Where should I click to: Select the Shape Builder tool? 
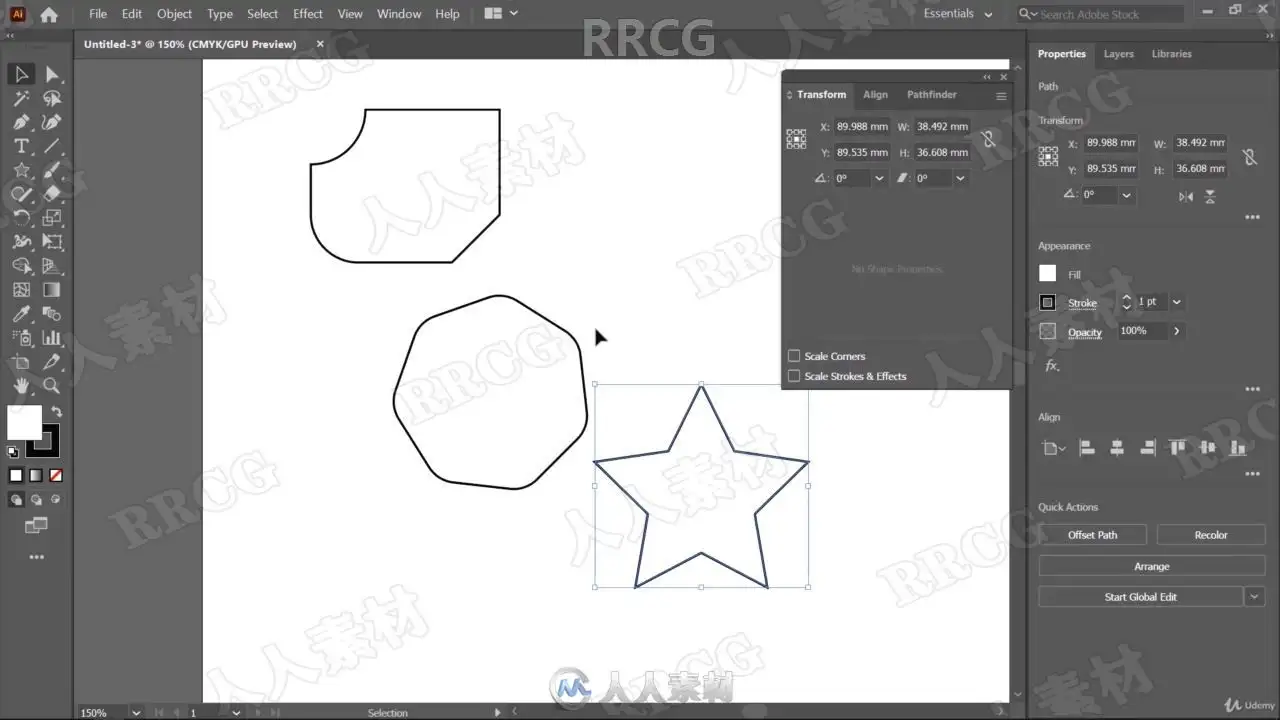pos(21,266)
